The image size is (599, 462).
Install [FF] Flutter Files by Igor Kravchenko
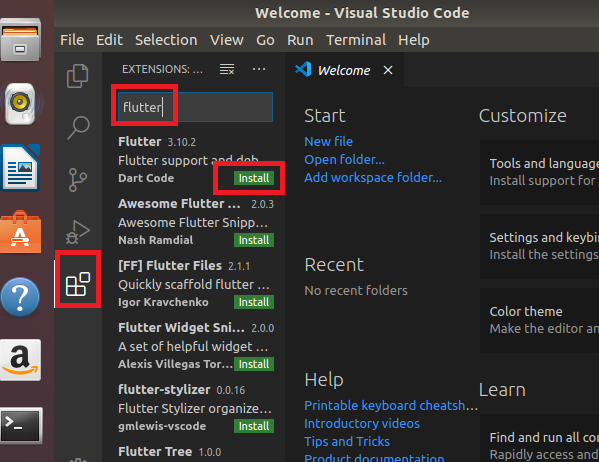[254, 302]
